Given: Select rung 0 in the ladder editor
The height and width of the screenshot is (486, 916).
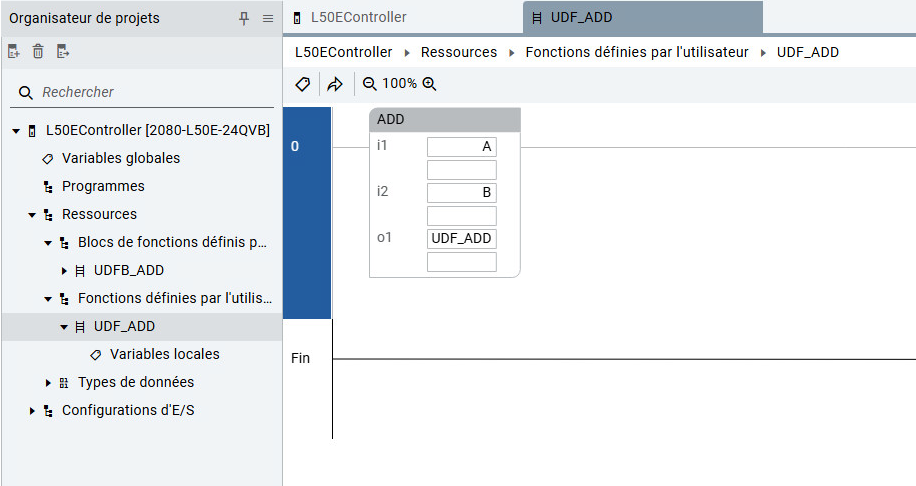Looking at the screenshot, I should [x=307, y=213].
